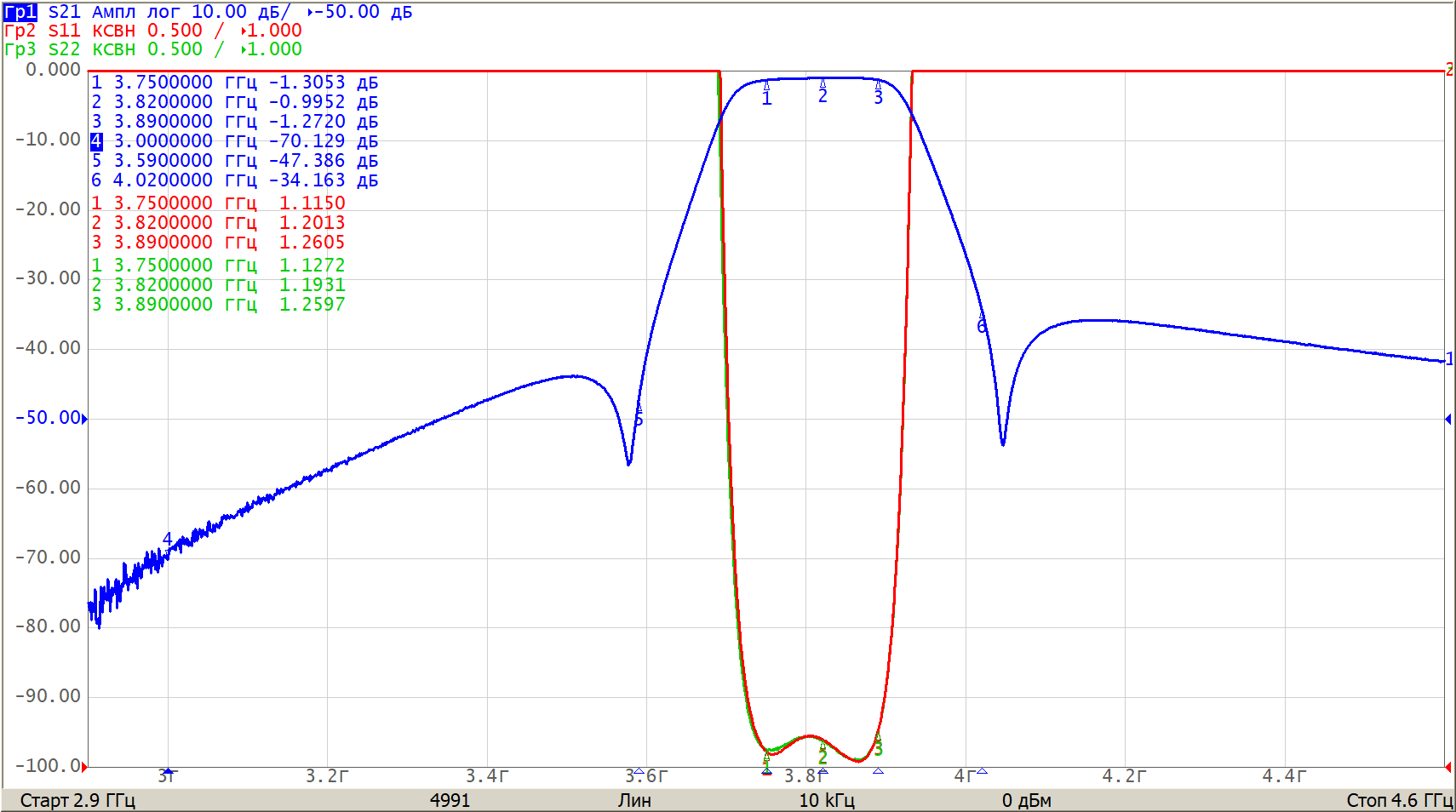The image size is (1456, 812).
Task: Activate the Гр3 S22 trace
Action: (x=20, y=49)
